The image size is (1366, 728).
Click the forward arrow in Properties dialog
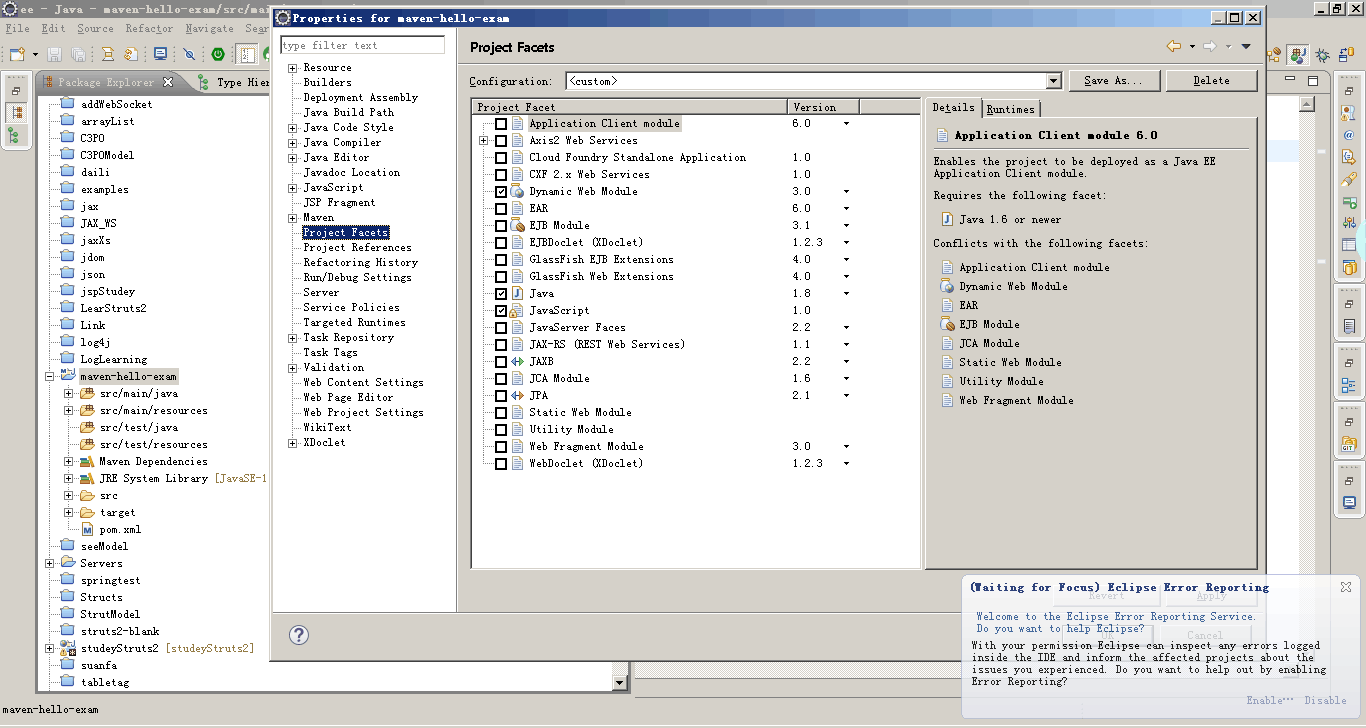[x=1209, y=47]
